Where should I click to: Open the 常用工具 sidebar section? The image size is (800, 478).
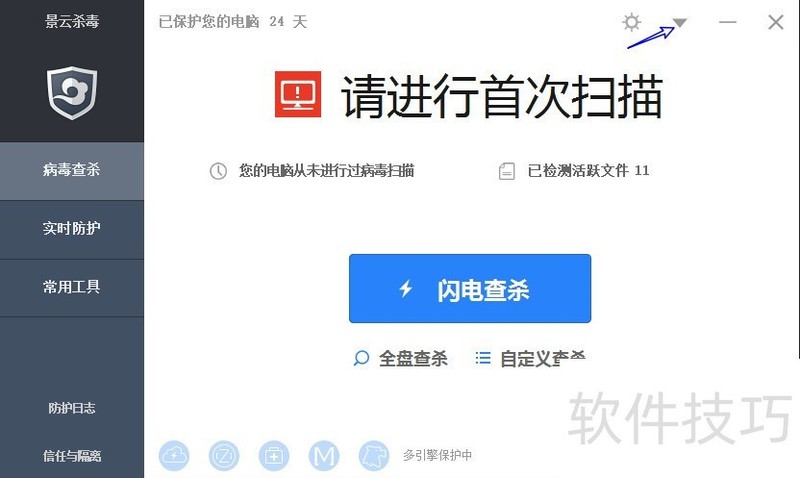tap(72, 288)
